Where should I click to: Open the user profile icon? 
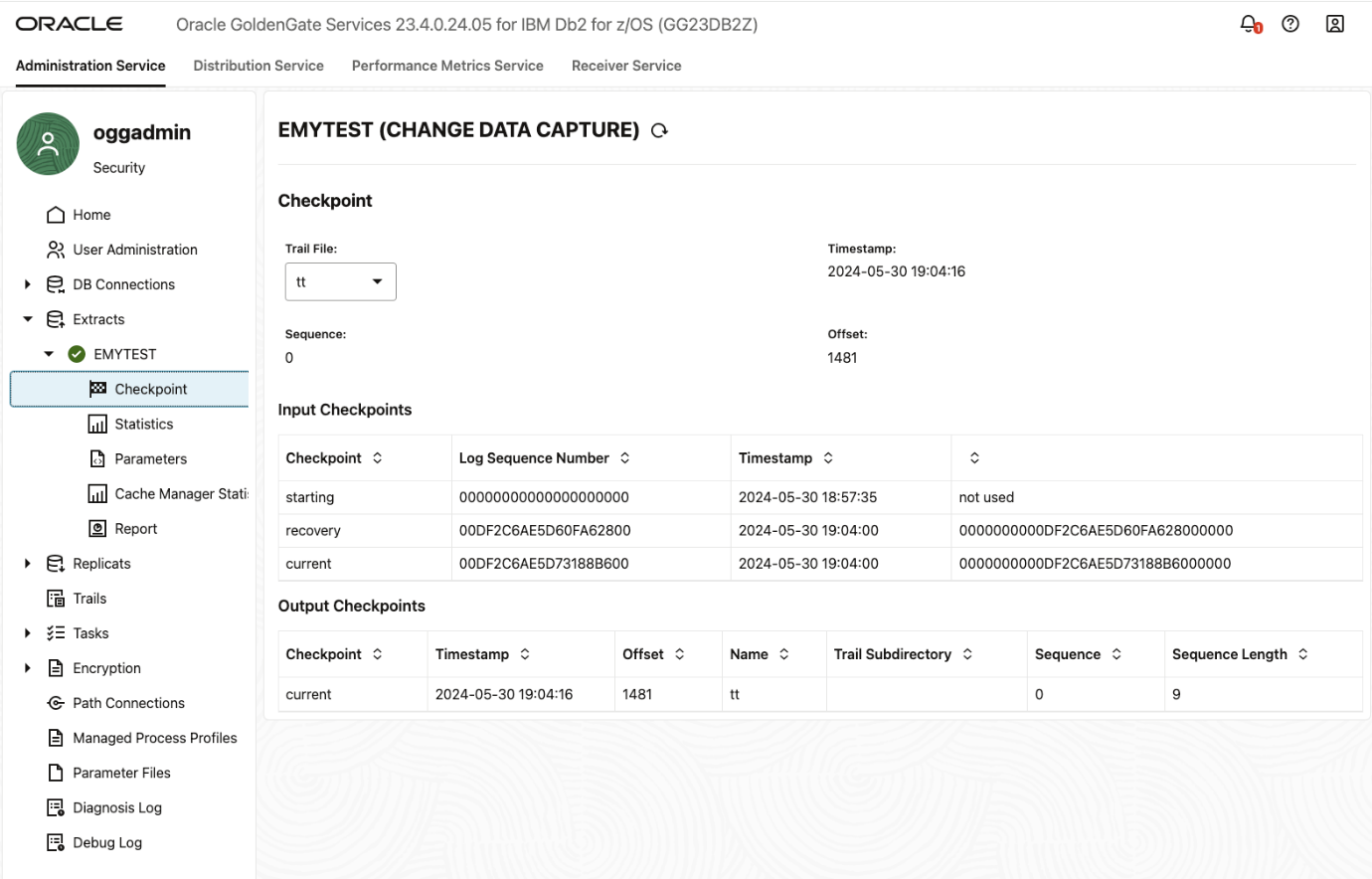(1335, 23)
